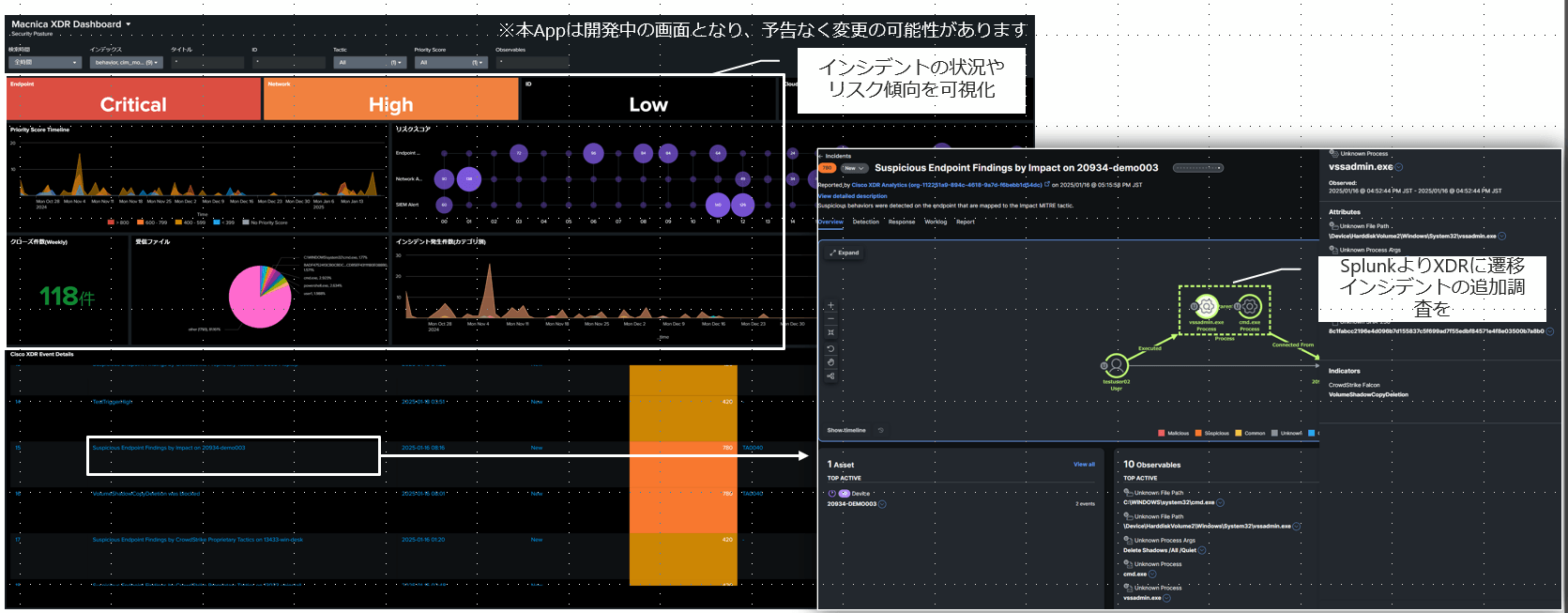Zoom in on the incident graph

pos(830,305)
